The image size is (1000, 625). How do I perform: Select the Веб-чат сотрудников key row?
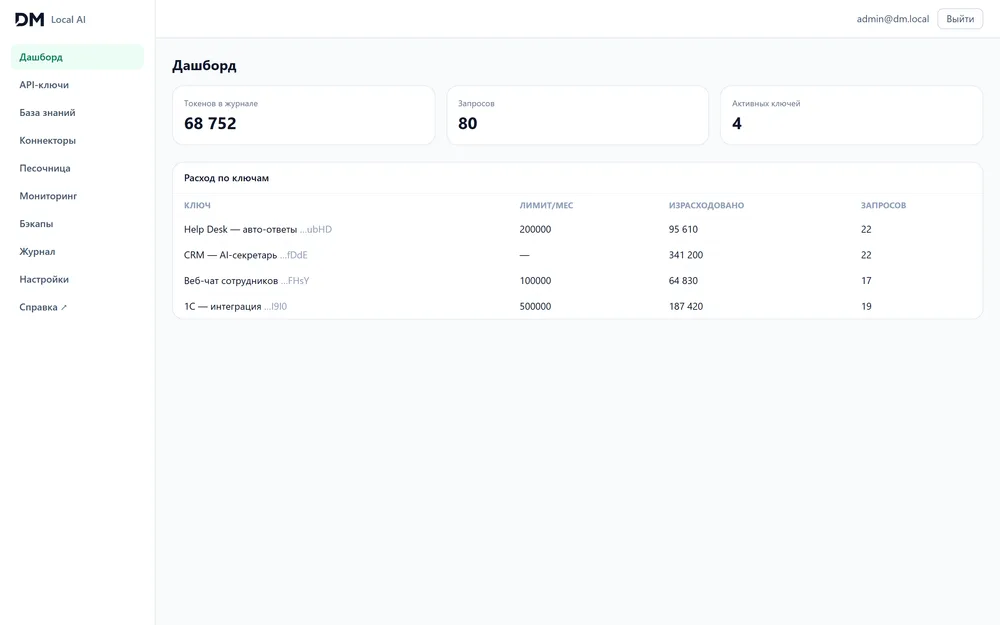pyautogui.click(x=577, y=281)
